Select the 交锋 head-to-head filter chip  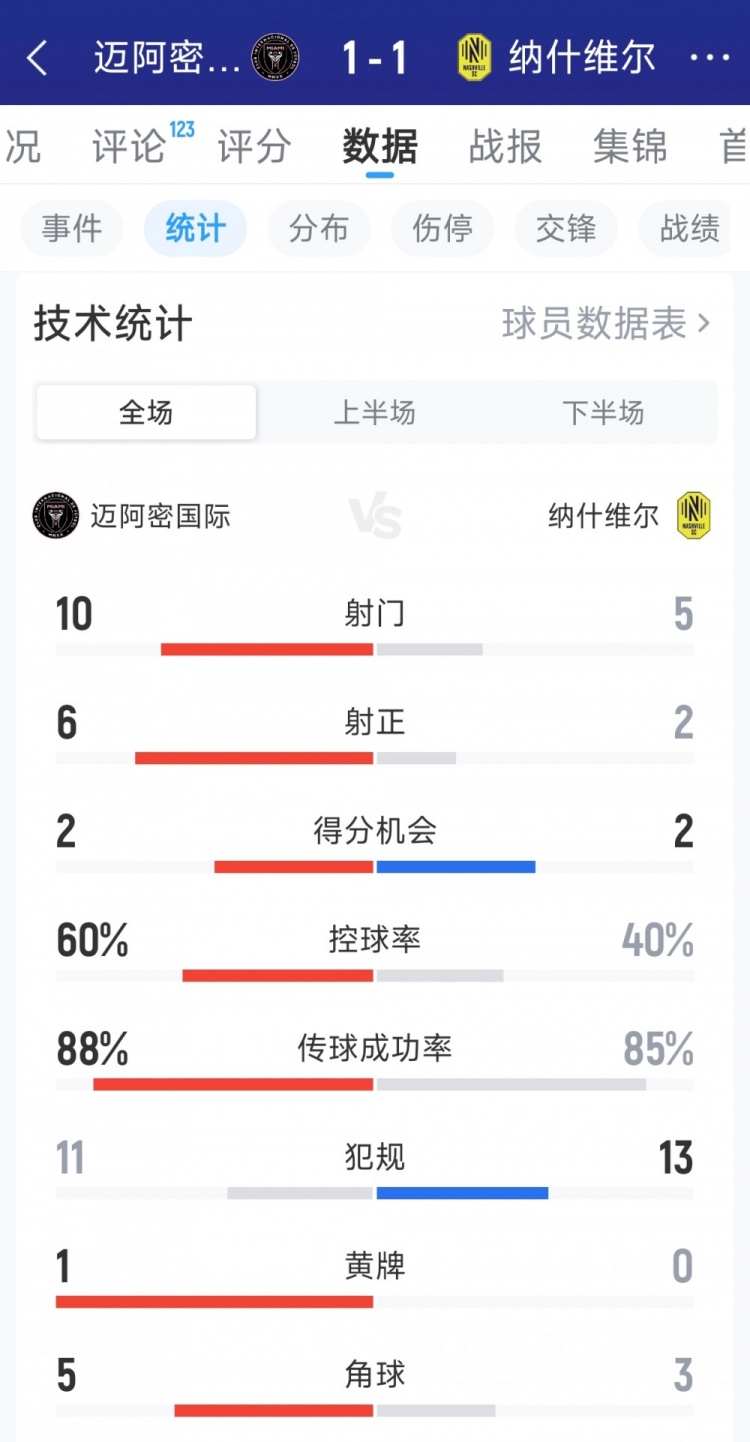566,229
